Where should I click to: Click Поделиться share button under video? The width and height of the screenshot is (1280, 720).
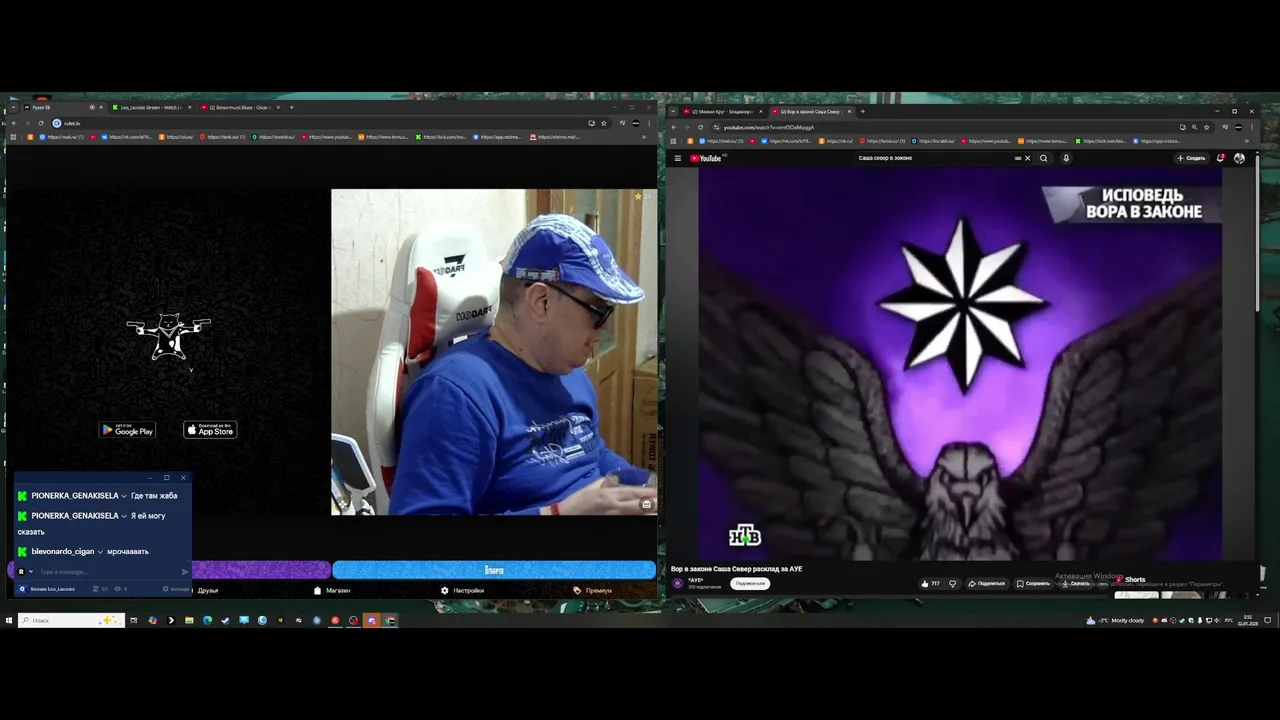pyautogui.click(x=986, y=583)
